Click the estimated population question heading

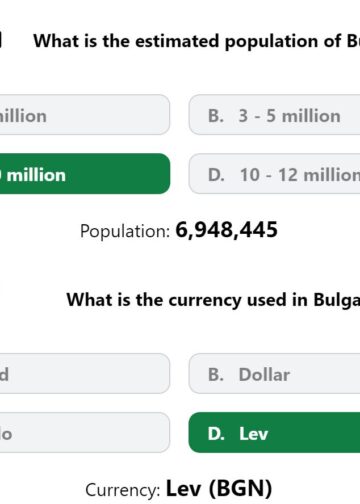197,42
